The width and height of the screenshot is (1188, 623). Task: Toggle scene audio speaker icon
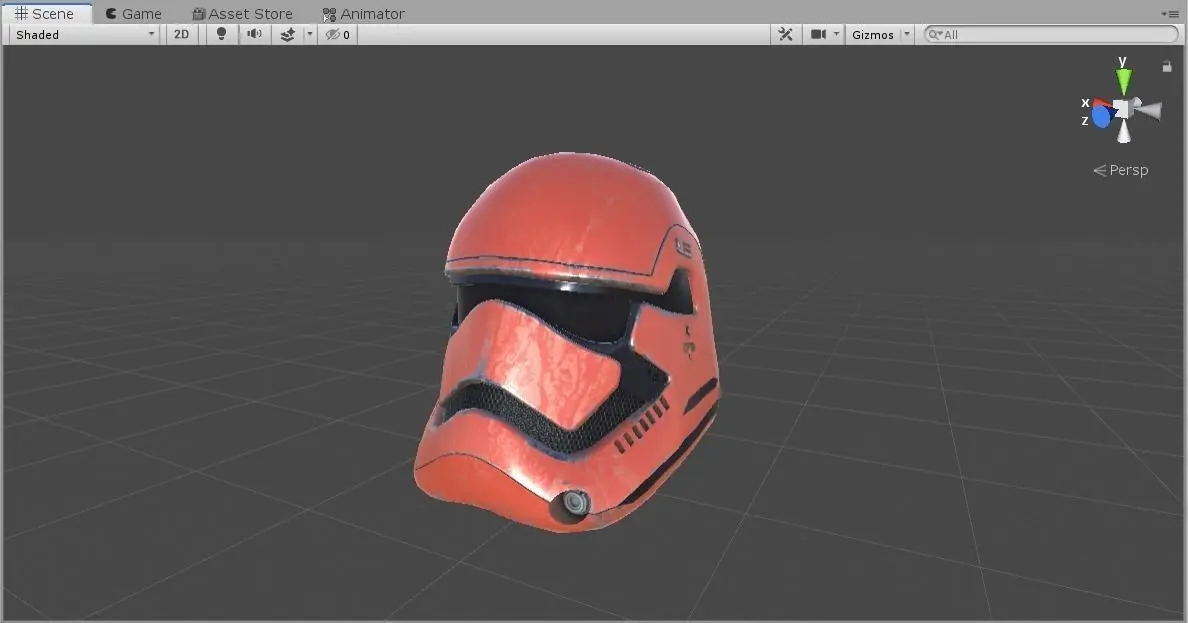(x=255, y=34)
